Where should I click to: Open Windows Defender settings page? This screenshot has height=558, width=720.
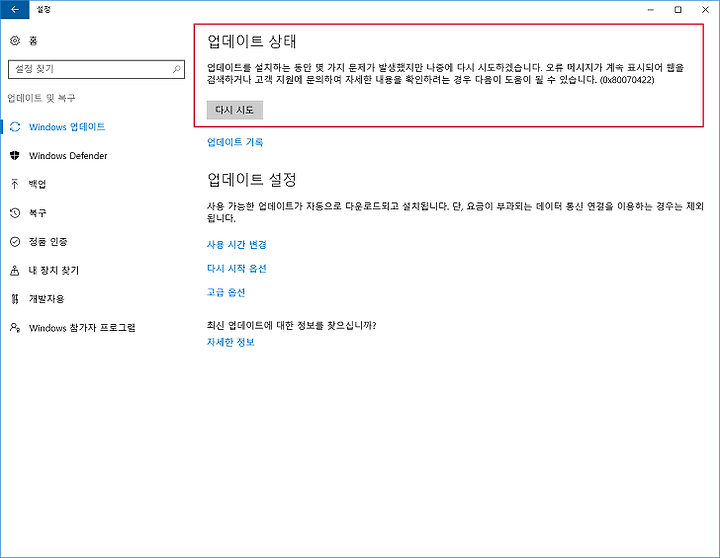coord(68,156)
